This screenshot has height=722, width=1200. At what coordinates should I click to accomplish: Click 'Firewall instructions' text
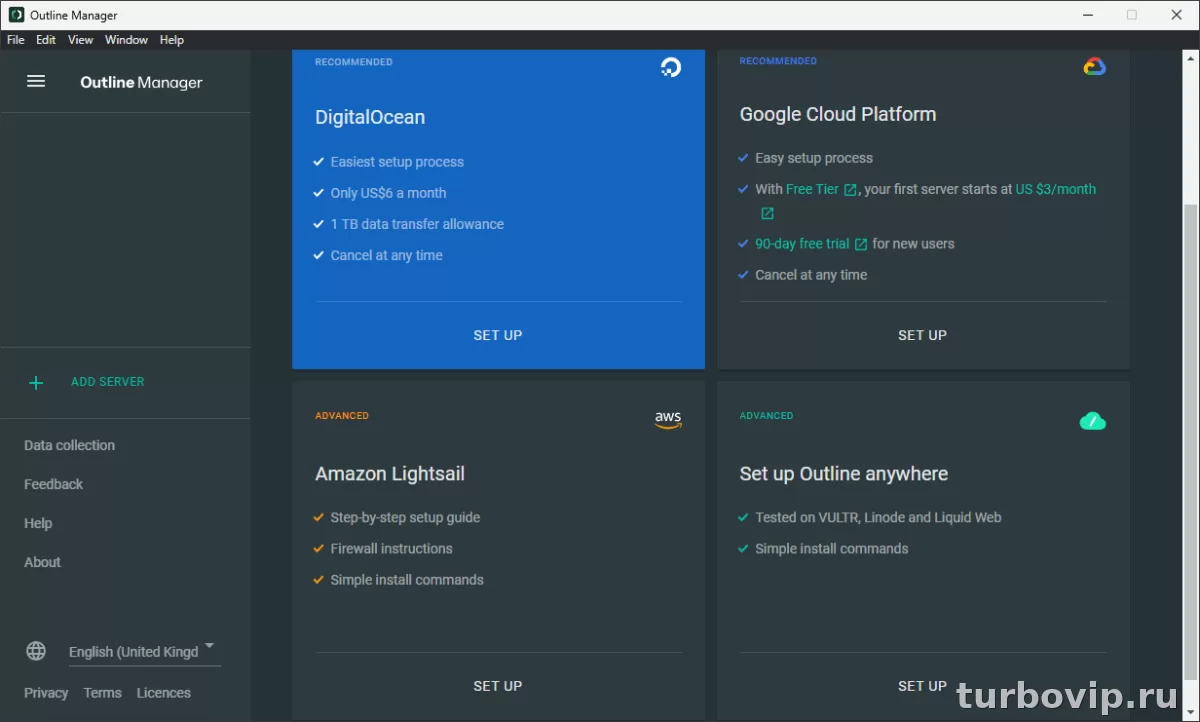(x=391, y=549)
